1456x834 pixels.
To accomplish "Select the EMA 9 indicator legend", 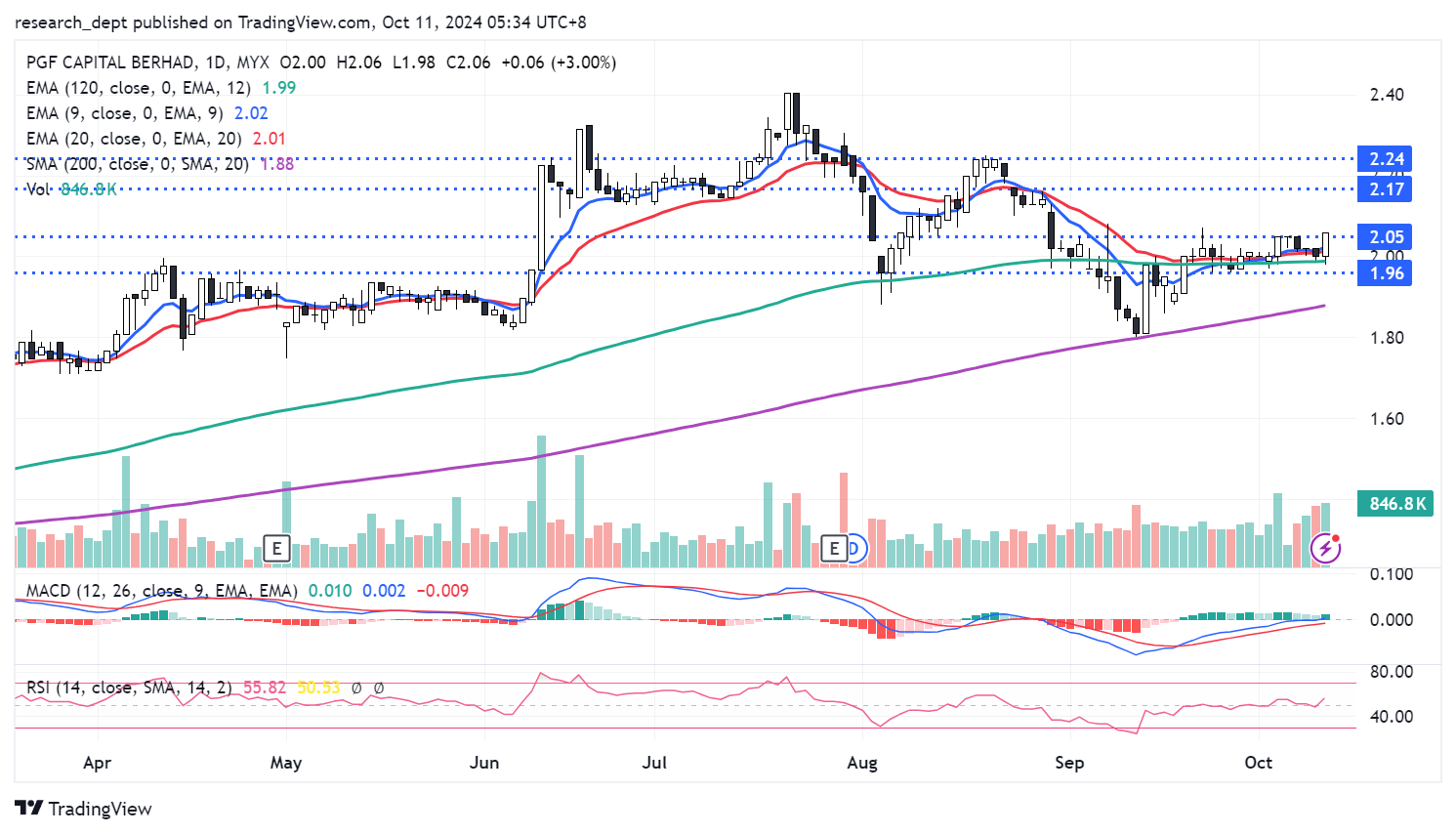I will click(x=124, y=113).
